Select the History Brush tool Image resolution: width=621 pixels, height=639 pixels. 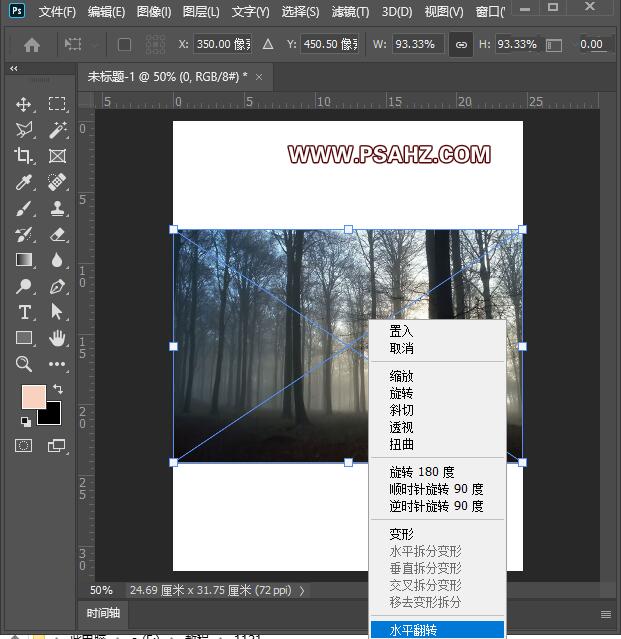coord(24,234)
